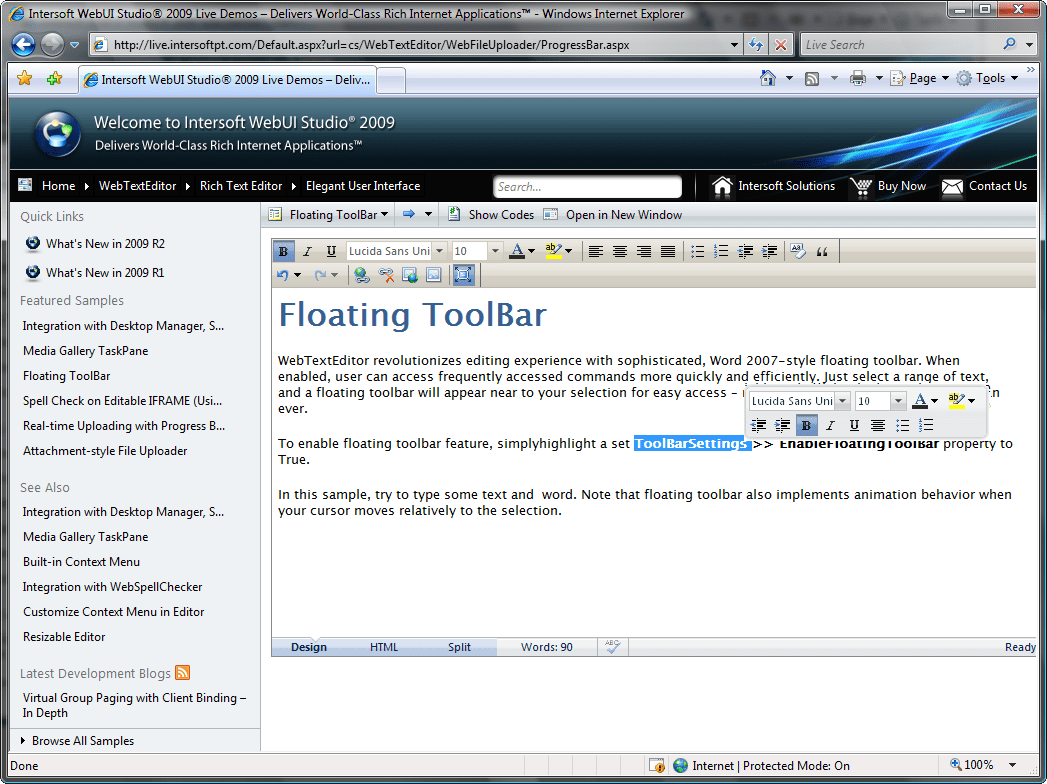Toggle full screen editor mode
Screen dimensions: 1047x784
[x=463, y=275]
